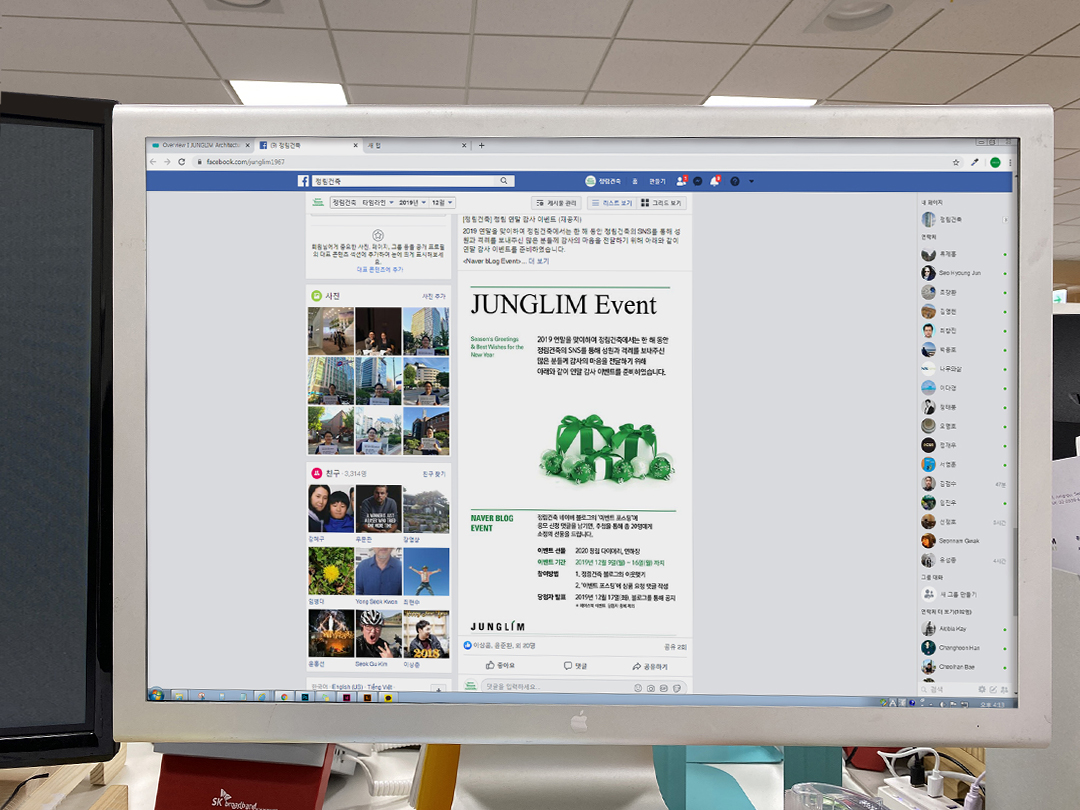Screen dimensions: 1080x810
Task: Open the 타임라인 dropdown
Action: pos(377,202)
